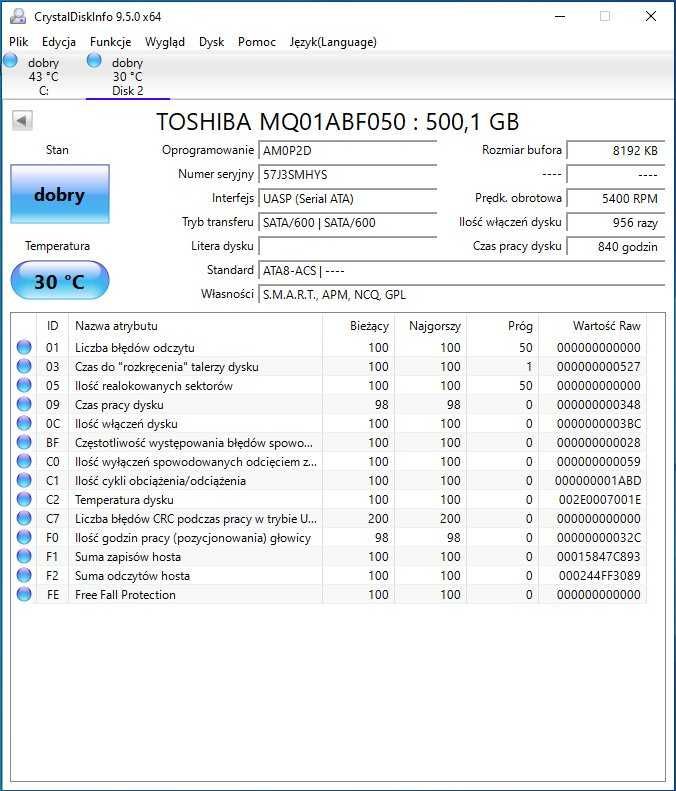Open the Wygląd menu

(x=164, y=42)
